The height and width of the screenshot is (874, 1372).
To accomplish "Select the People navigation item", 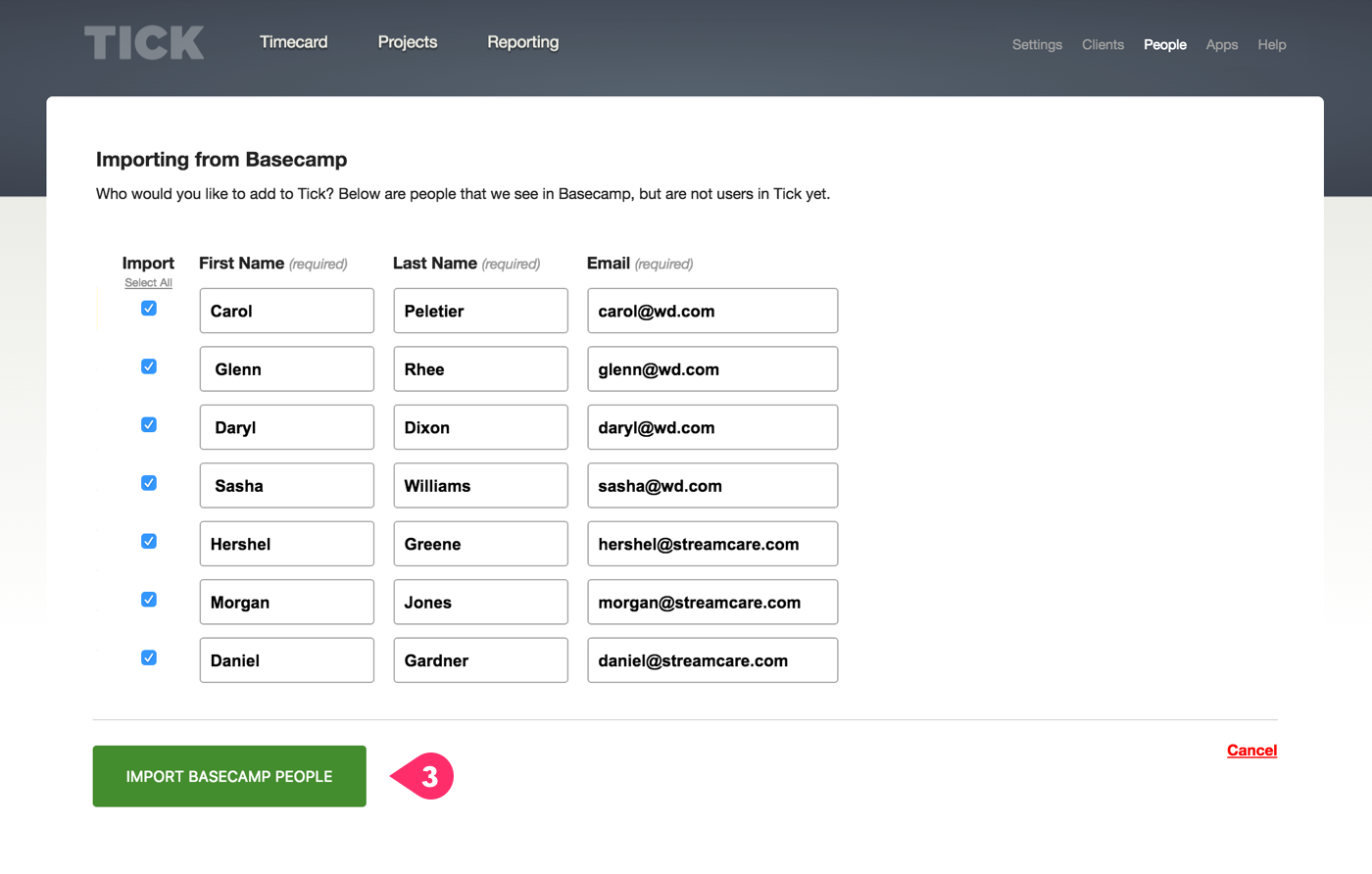I will pyautogui.click(x=1164, y=44).
